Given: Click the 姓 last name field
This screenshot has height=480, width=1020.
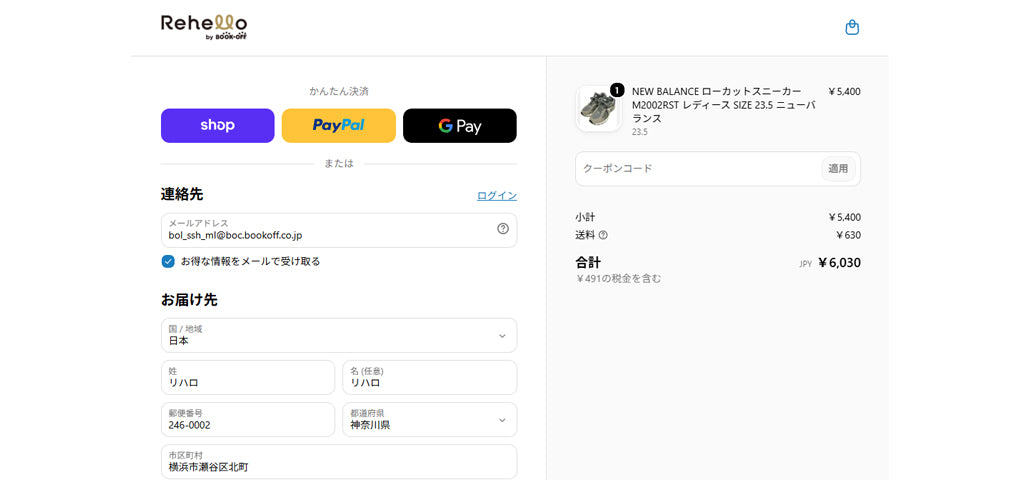Looking at the screenshot, I should coord(248,377).
